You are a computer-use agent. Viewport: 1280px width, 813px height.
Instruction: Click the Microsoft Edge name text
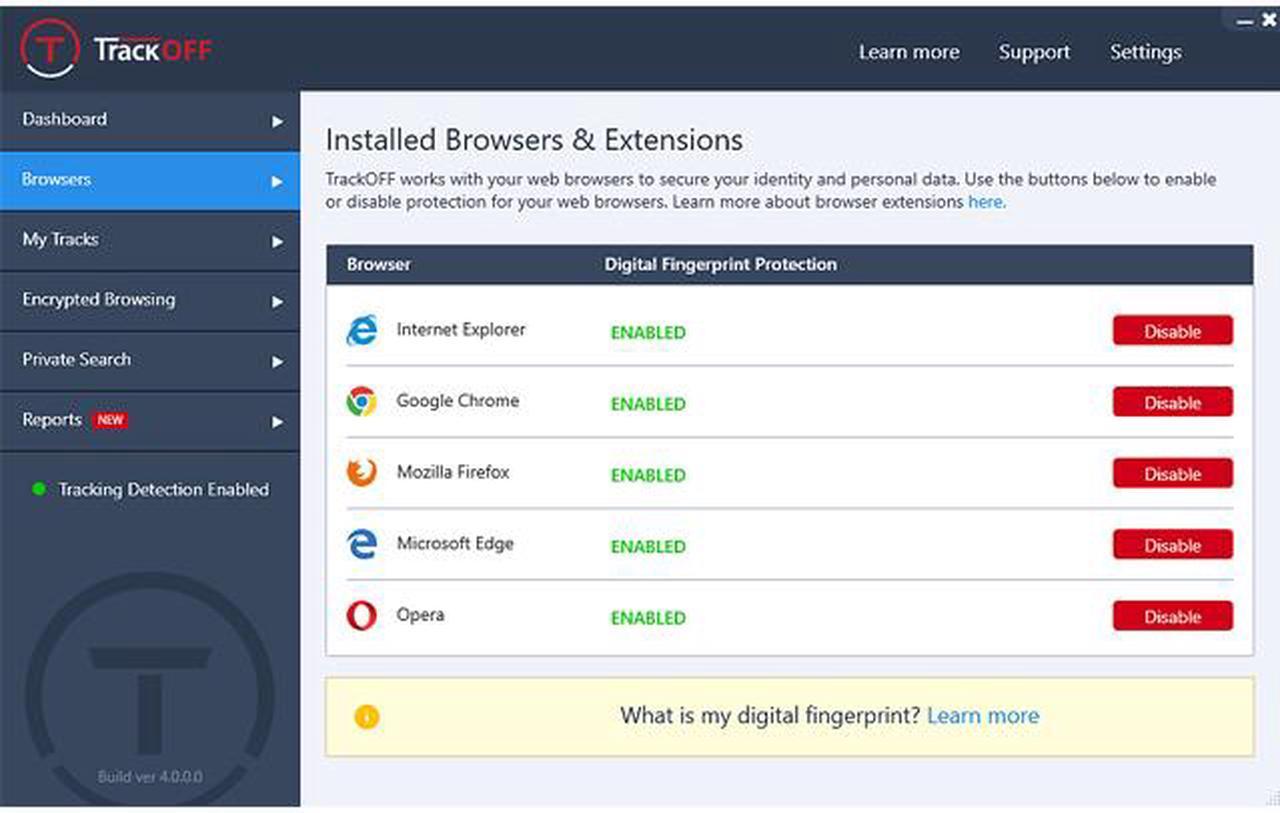click(x=455, y=544)
